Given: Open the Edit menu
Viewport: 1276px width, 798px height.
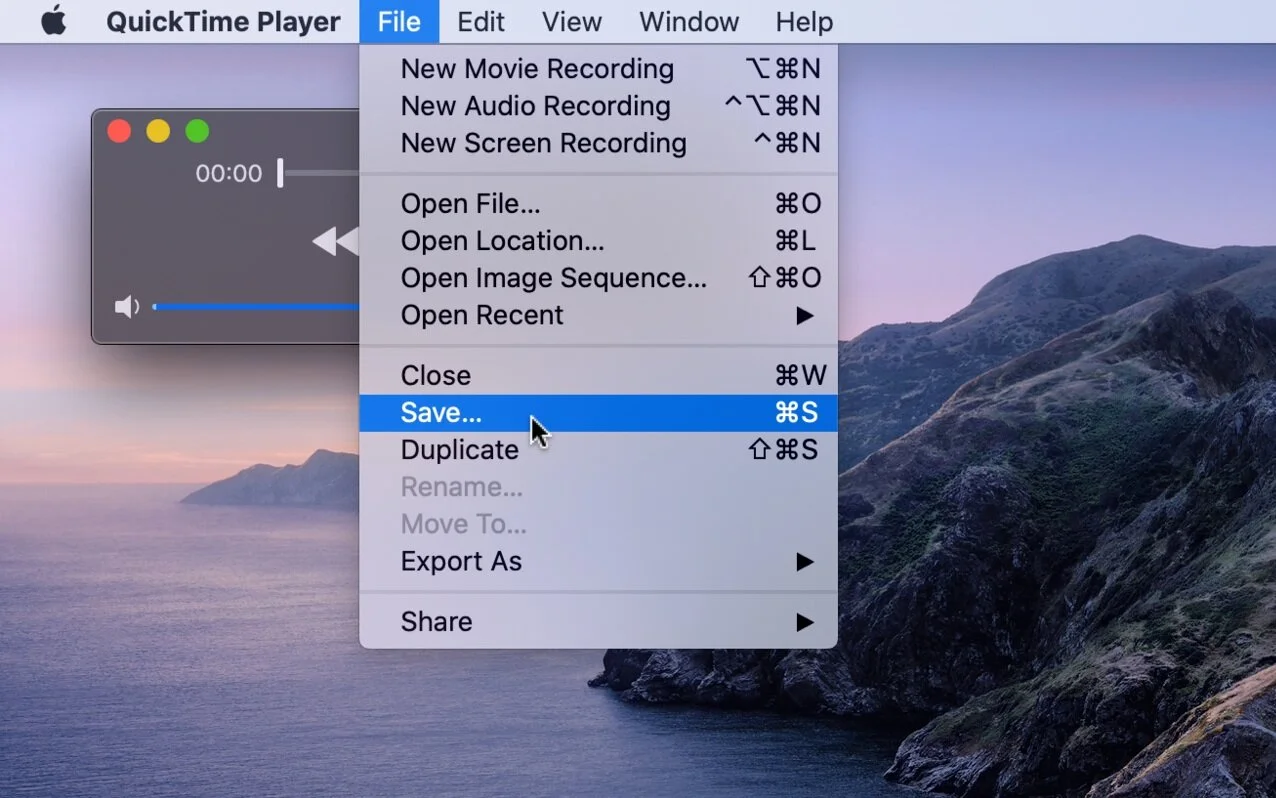Looking at the screenshot, I should pyautogui.click(x=481, y=21).
